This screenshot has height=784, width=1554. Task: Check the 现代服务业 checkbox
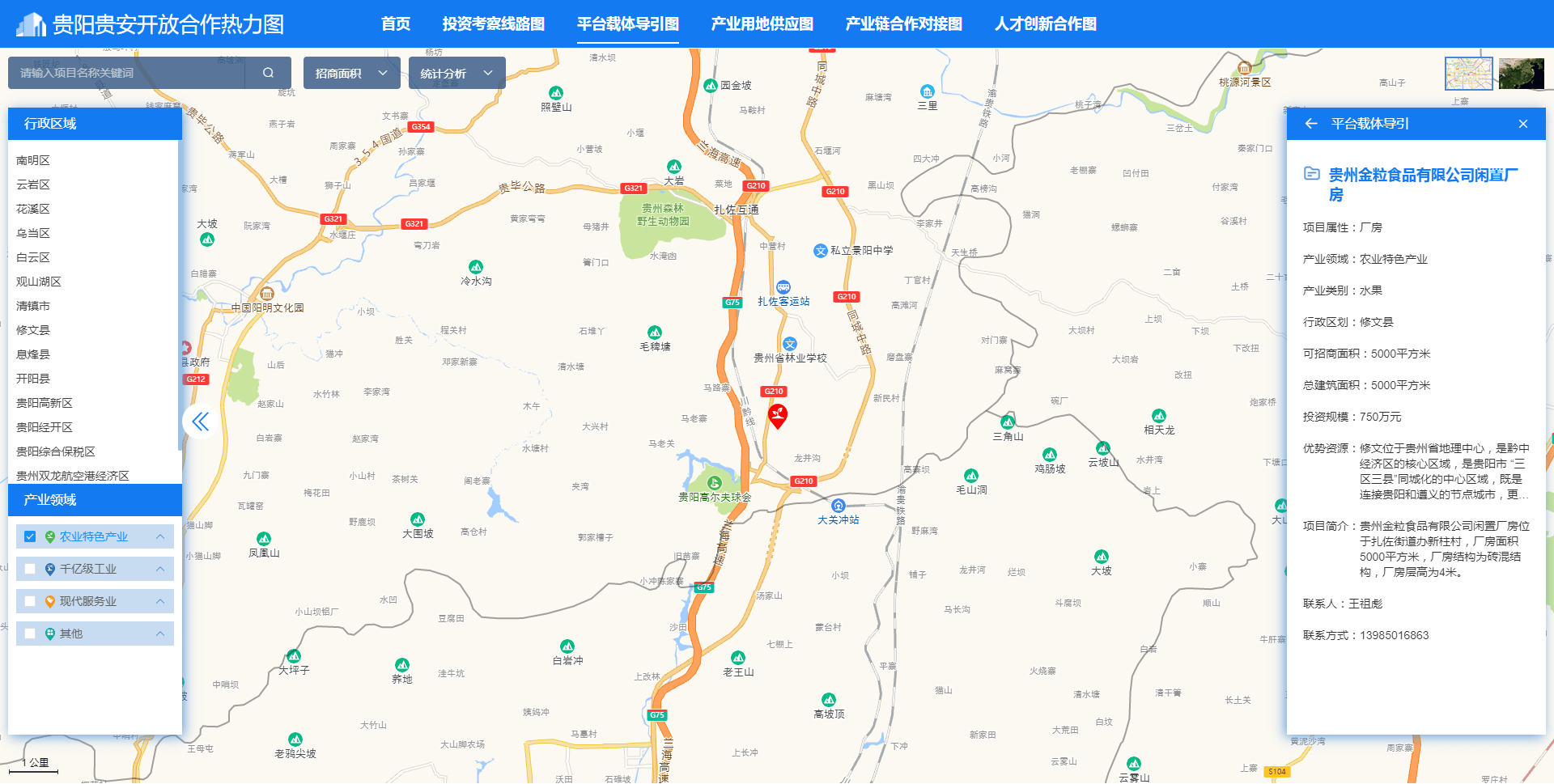click(30, 601)
